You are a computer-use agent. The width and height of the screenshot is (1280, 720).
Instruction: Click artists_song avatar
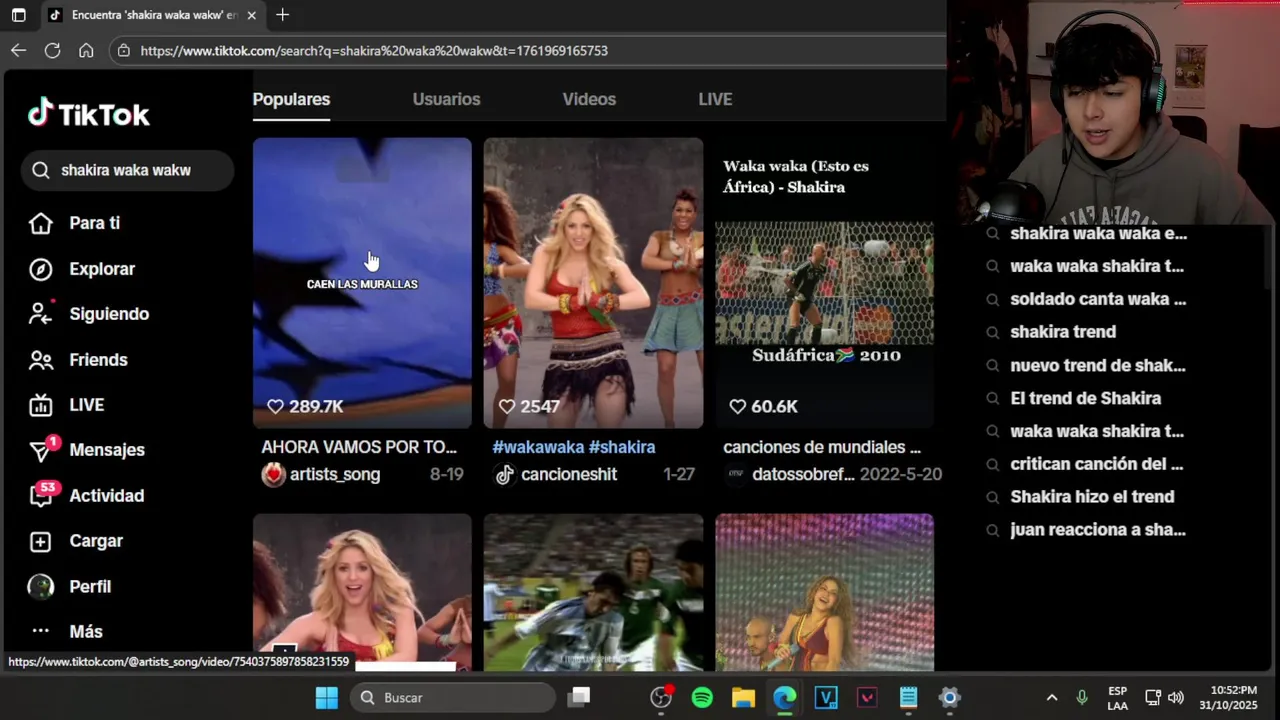pyautogui.click(x=273, y=474)
